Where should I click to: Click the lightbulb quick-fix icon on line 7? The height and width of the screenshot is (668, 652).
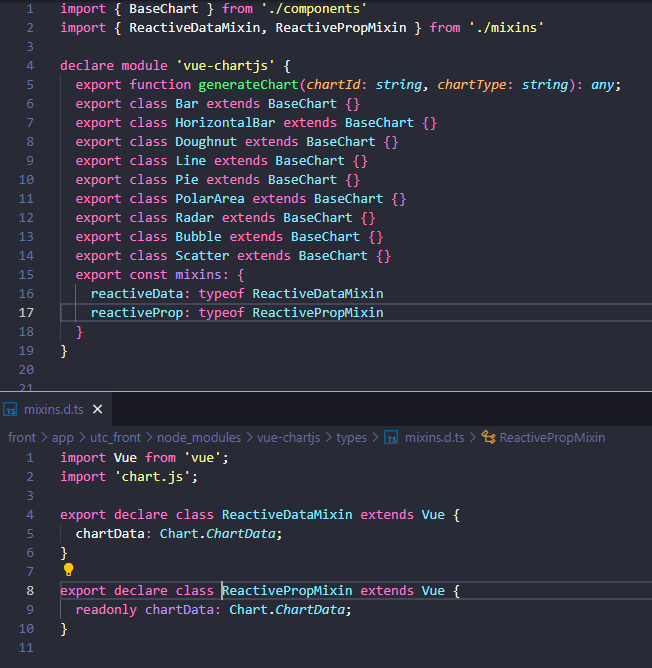point(68,570)
